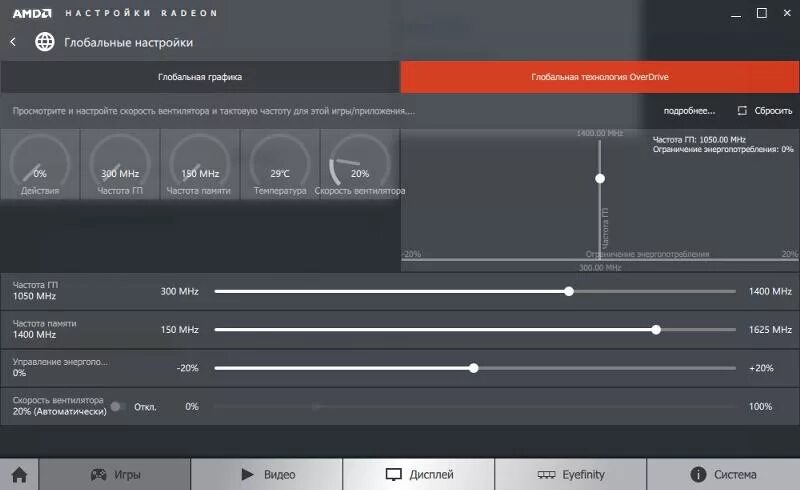This screenshot has width=800, height=490.
Task: Select Глобальная технология OverDrive tab
Action: 599,77
